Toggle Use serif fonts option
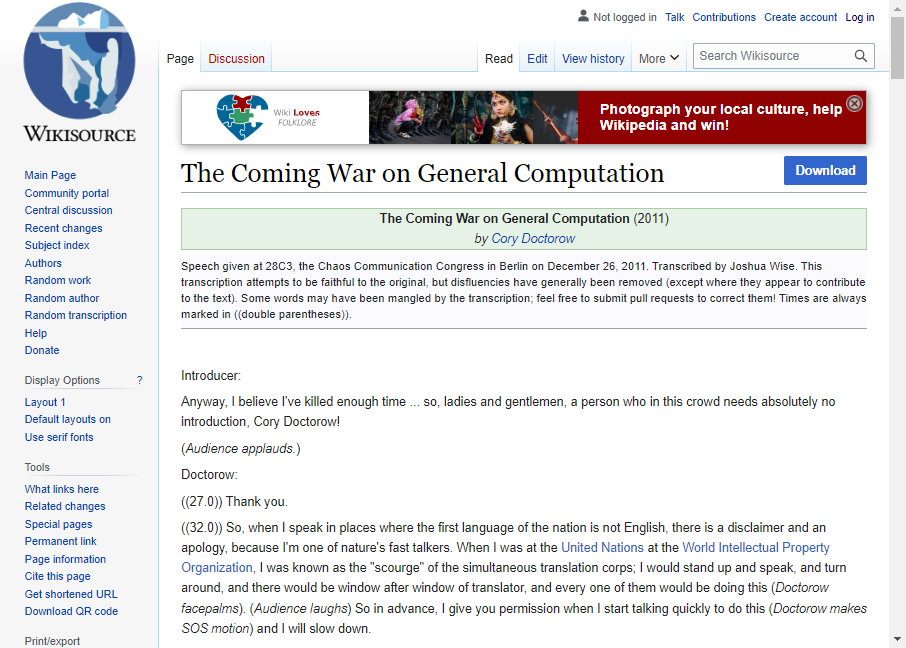The image size is (906, 648). coord(59,437)
